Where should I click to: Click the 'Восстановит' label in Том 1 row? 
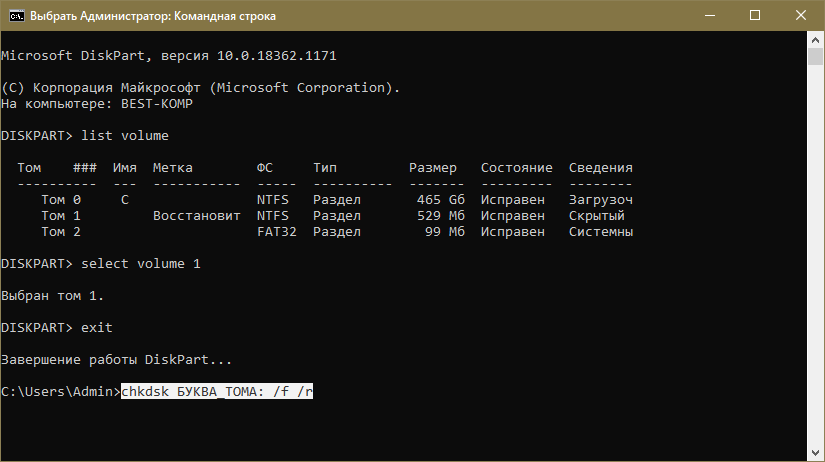pyautogui.click(x=196, y=216)
